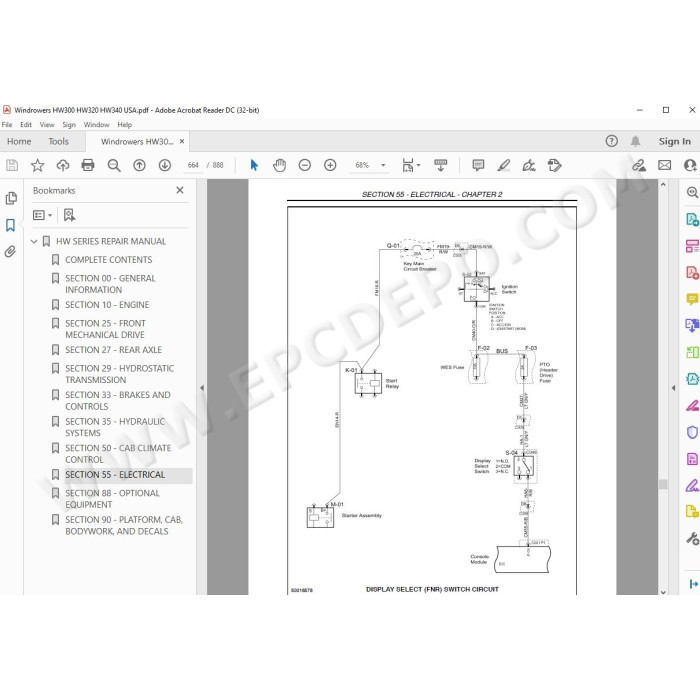Open SECTION 29 - HYDROSTATIC TRANSMISSION
Viewport: 700px width, 700px height.
tap(120, 374)
